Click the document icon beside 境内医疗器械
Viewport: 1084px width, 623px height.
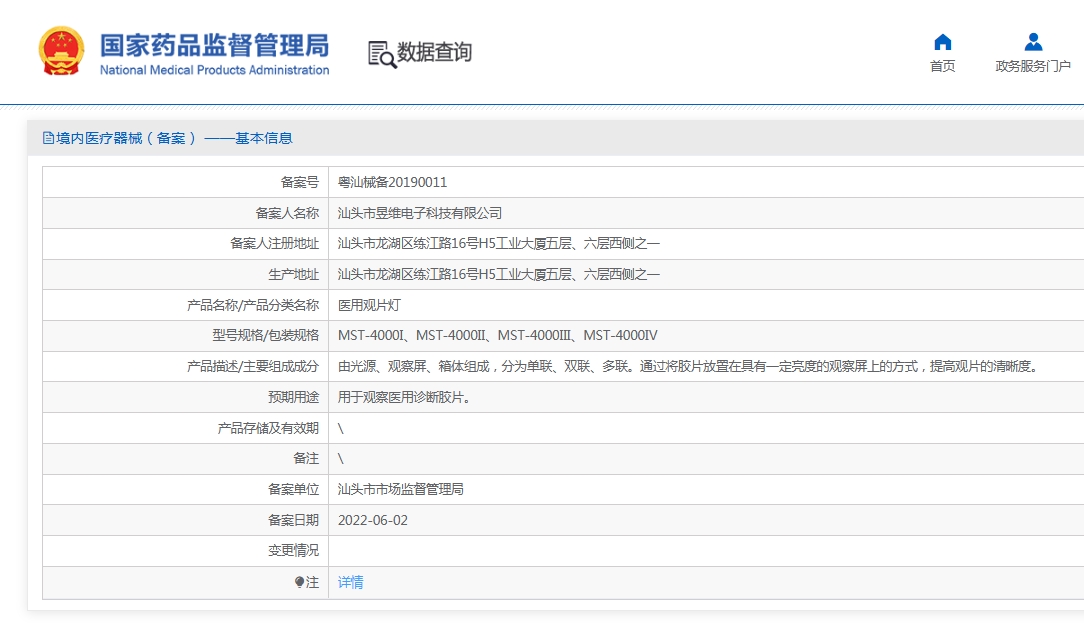point(48,138)
